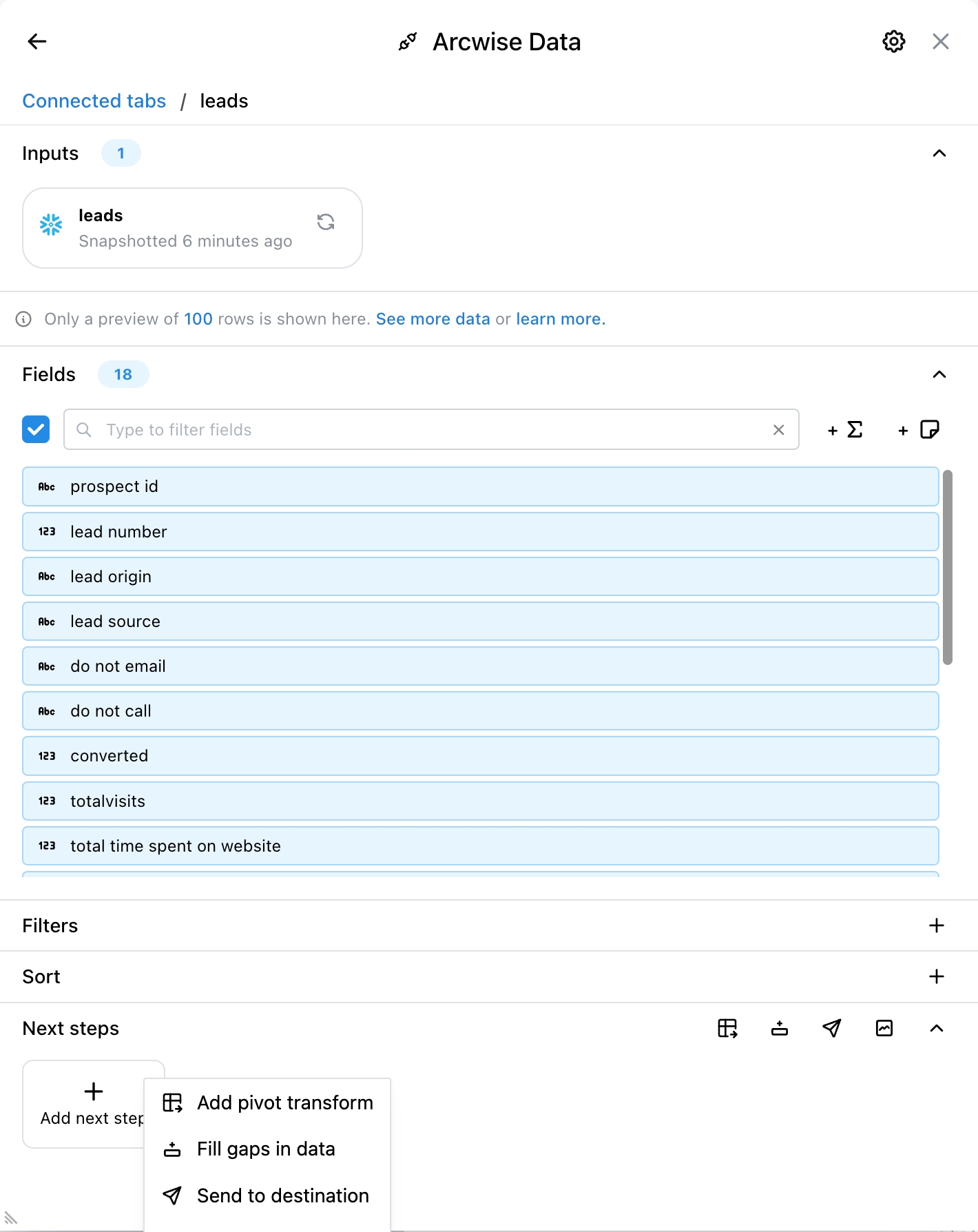Click pivot transform icon in Next steps header
The image size is (978, 1232).
click(727, 1028)
